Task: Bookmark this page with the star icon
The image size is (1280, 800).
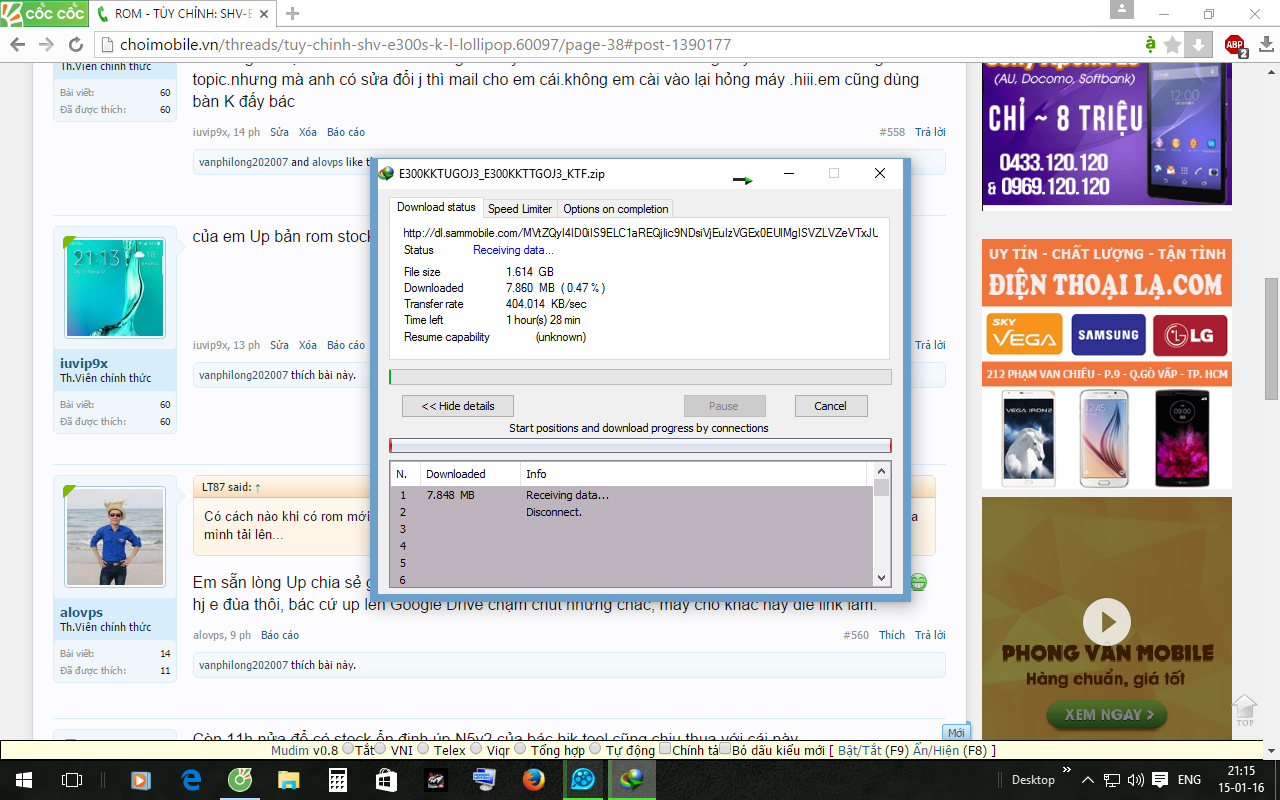Action: [x=1173, y=45]
